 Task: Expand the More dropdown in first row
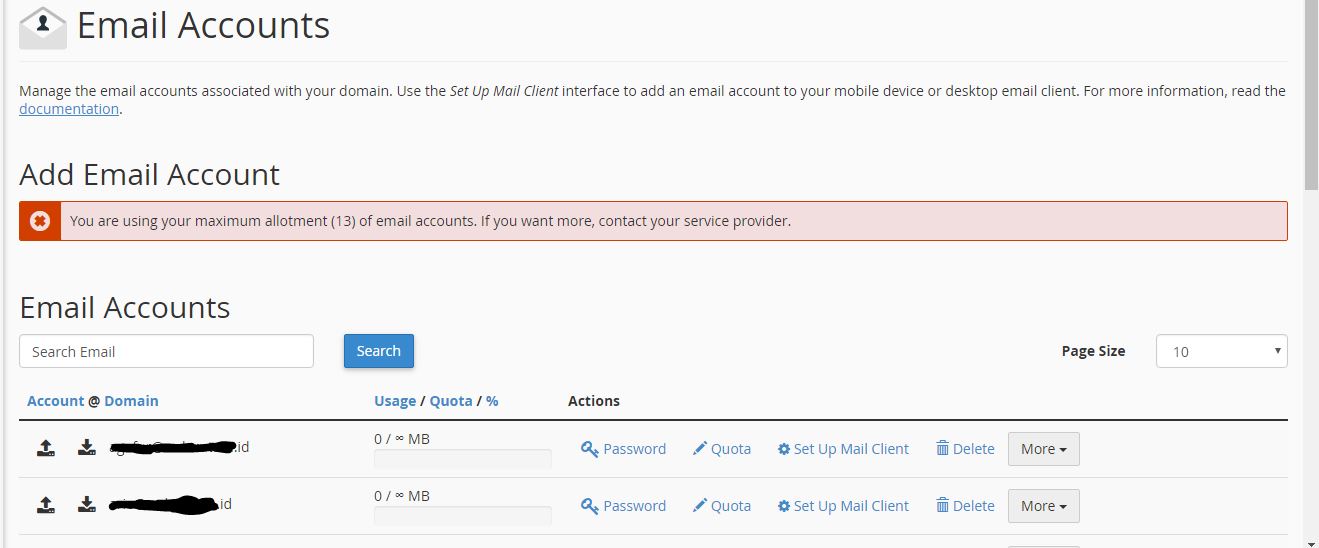click(x=1043, y=449)
